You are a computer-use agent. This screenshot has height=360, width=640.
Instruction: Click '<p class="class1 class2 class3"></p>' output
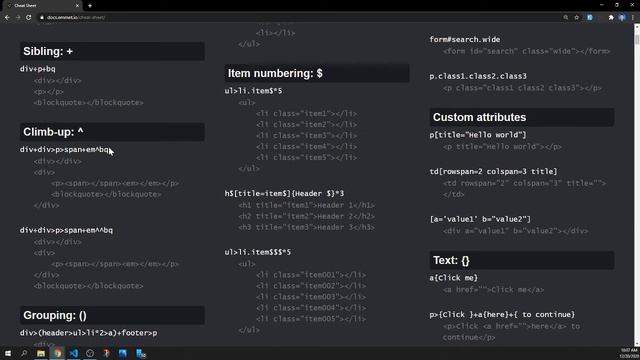[x=522, y=88]
